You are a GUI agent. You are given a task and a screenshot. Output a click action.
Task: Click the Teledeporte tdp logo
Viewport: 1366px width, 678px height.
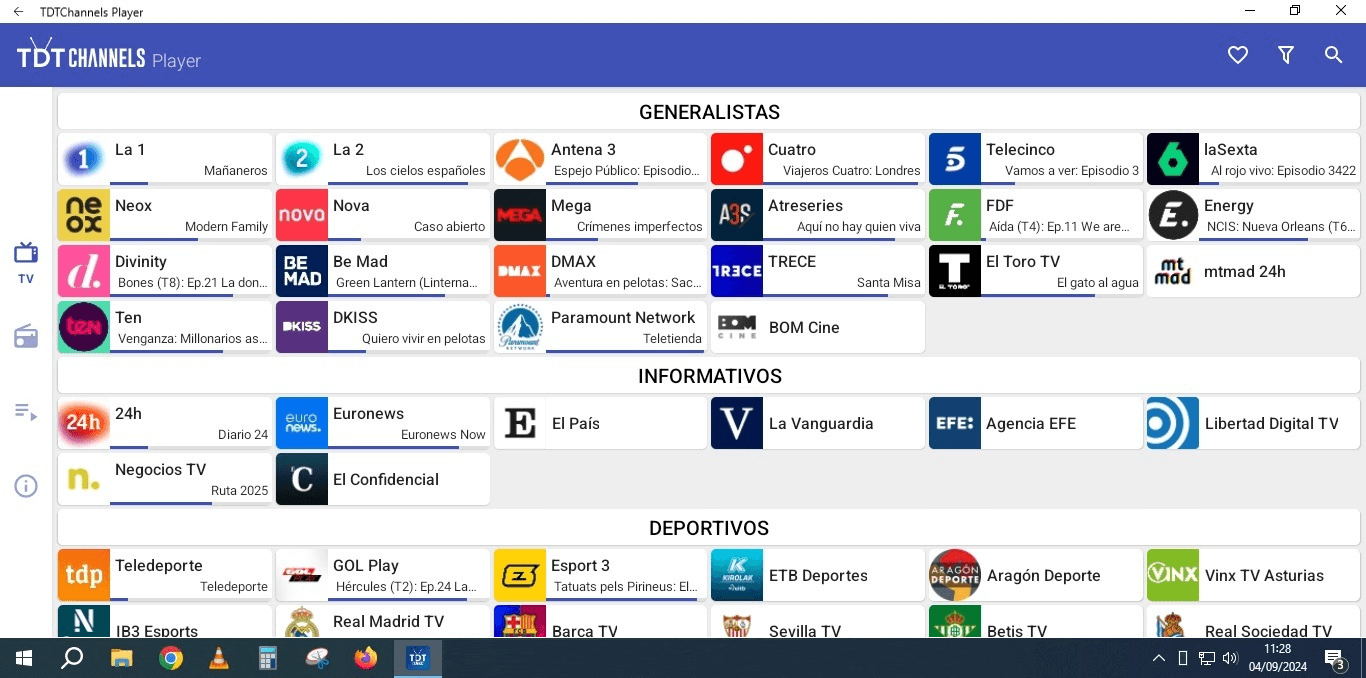(x=84, y=575)
